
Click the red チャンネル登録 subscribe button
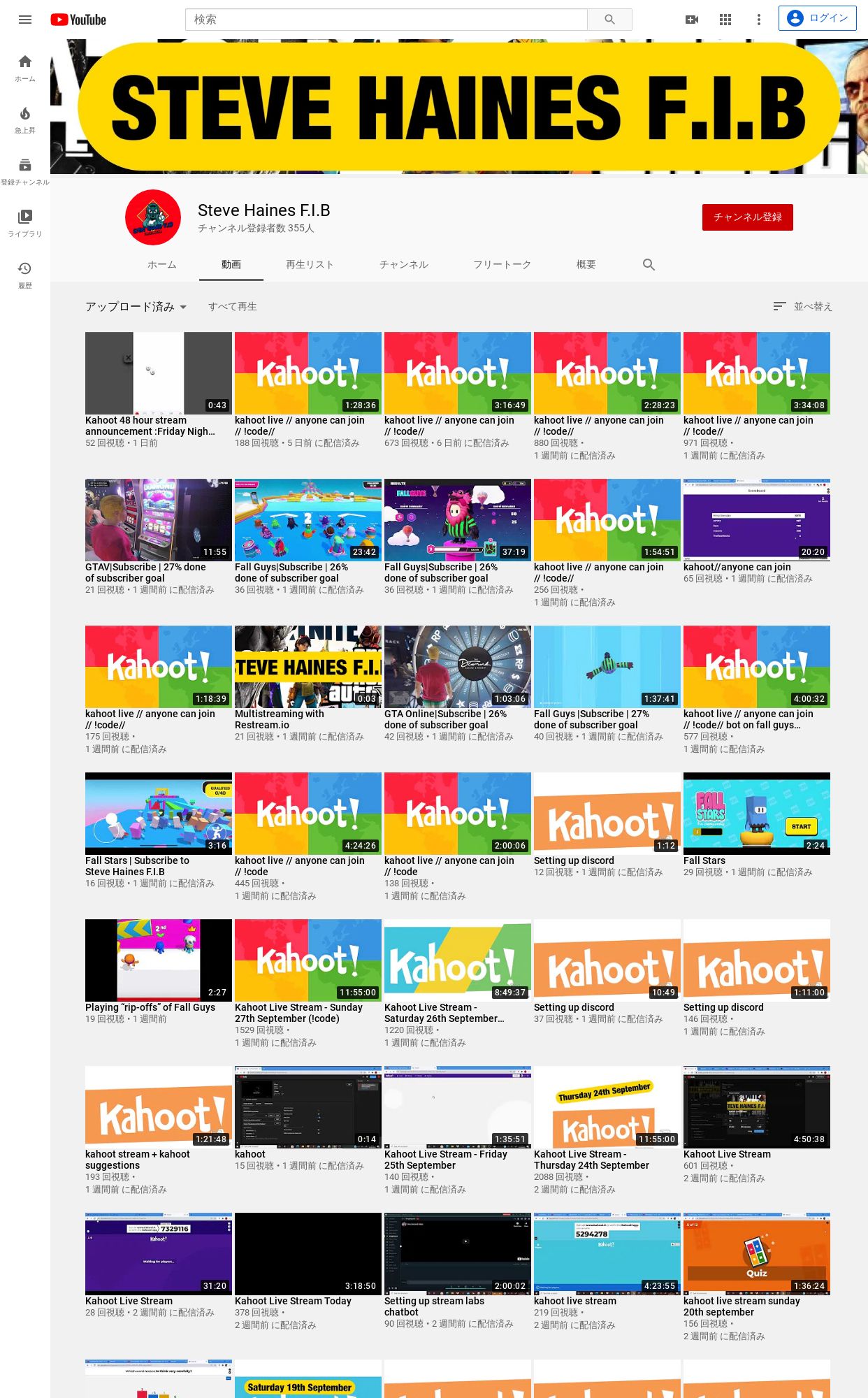[748, 217]
